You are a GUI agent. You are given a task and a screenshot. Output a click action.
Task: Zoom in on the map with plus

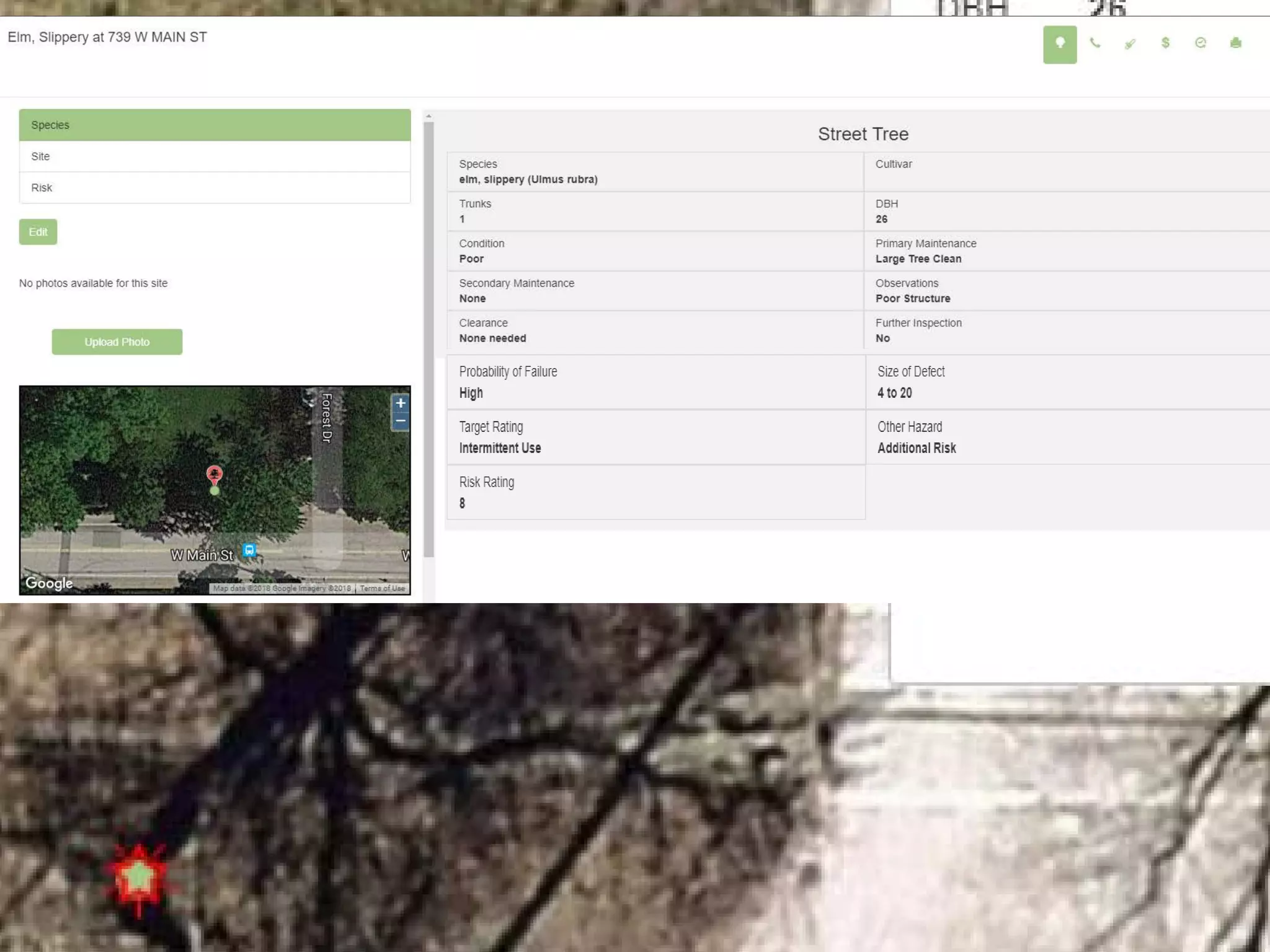[x=401, y=403]
